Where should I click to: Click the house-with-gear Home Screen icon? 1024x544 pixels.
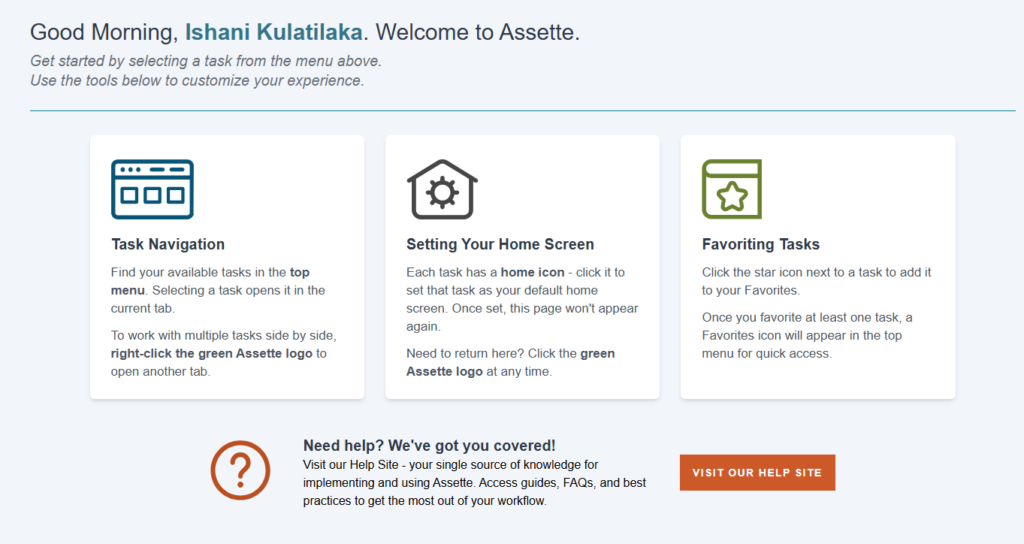[x=442, y=189]
